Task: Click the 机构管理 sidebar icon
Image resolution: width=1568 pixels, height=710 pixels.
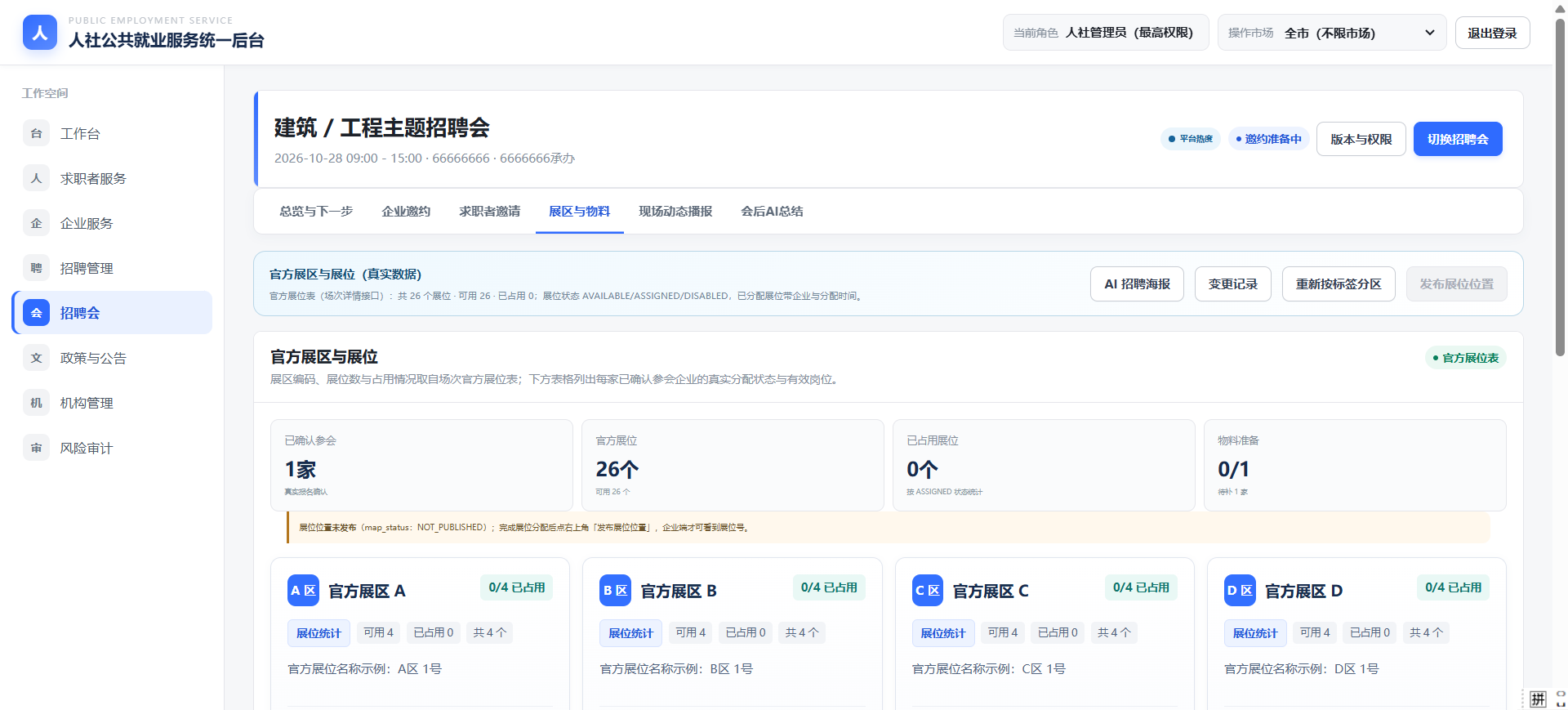Action: point(36,403)
